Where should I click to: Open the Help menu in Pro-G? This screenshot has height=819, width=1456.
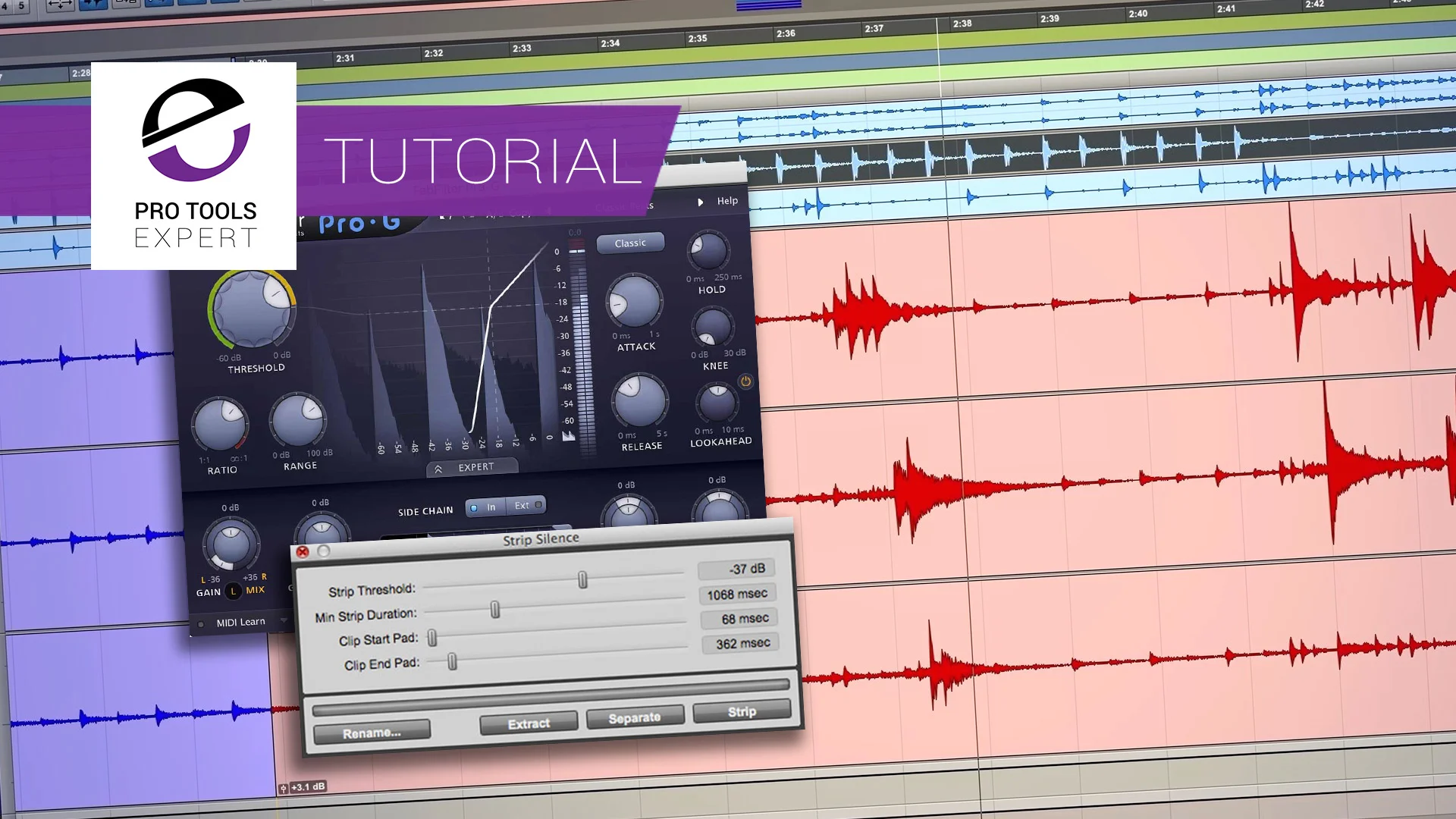click(x=727, y=201)
